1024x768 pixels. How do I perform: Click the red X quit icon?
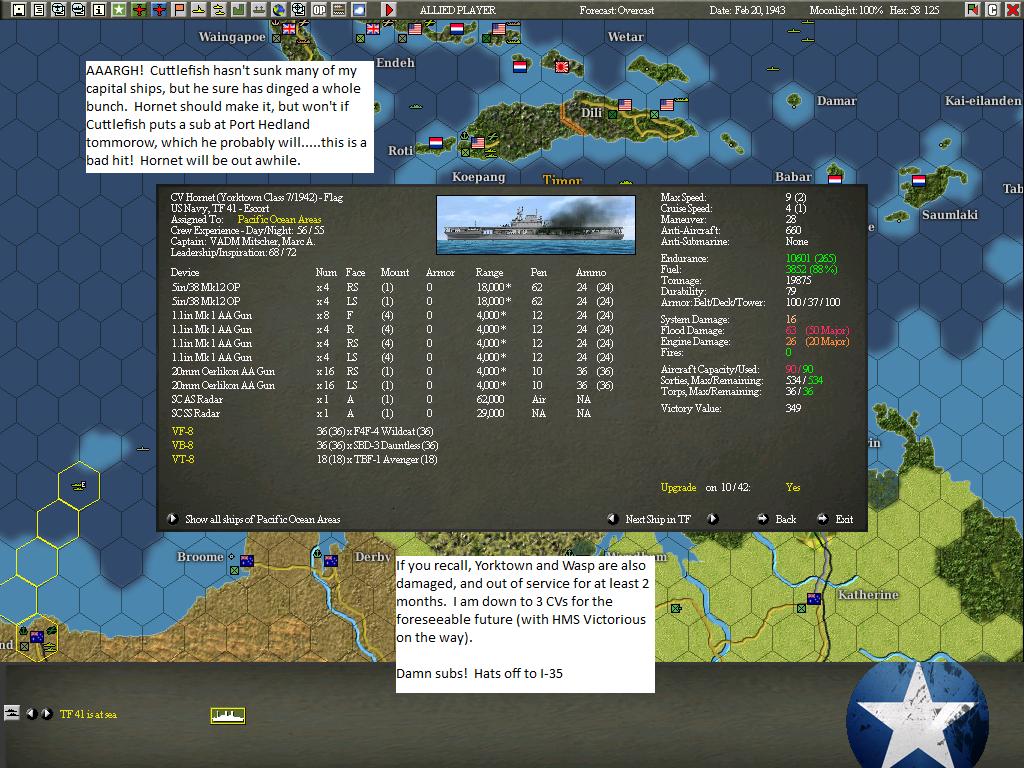tap(1013, 10)
